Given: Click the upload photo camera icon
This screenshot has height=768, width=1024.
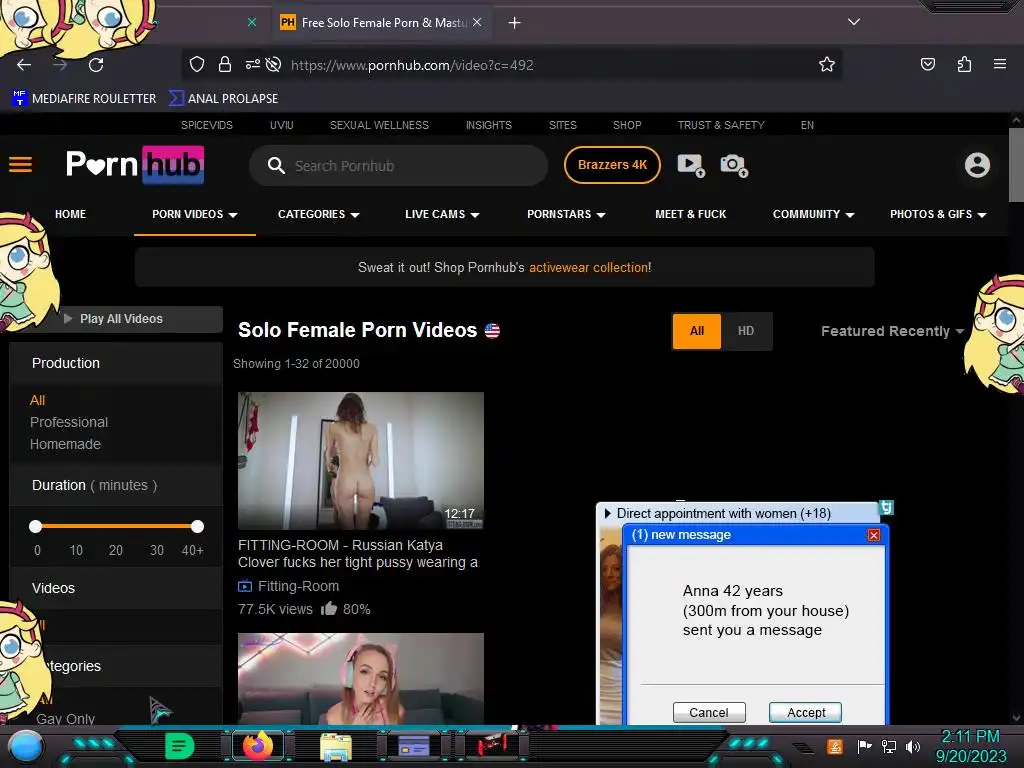Looking at the screenshot, I should tap(734, 165).
